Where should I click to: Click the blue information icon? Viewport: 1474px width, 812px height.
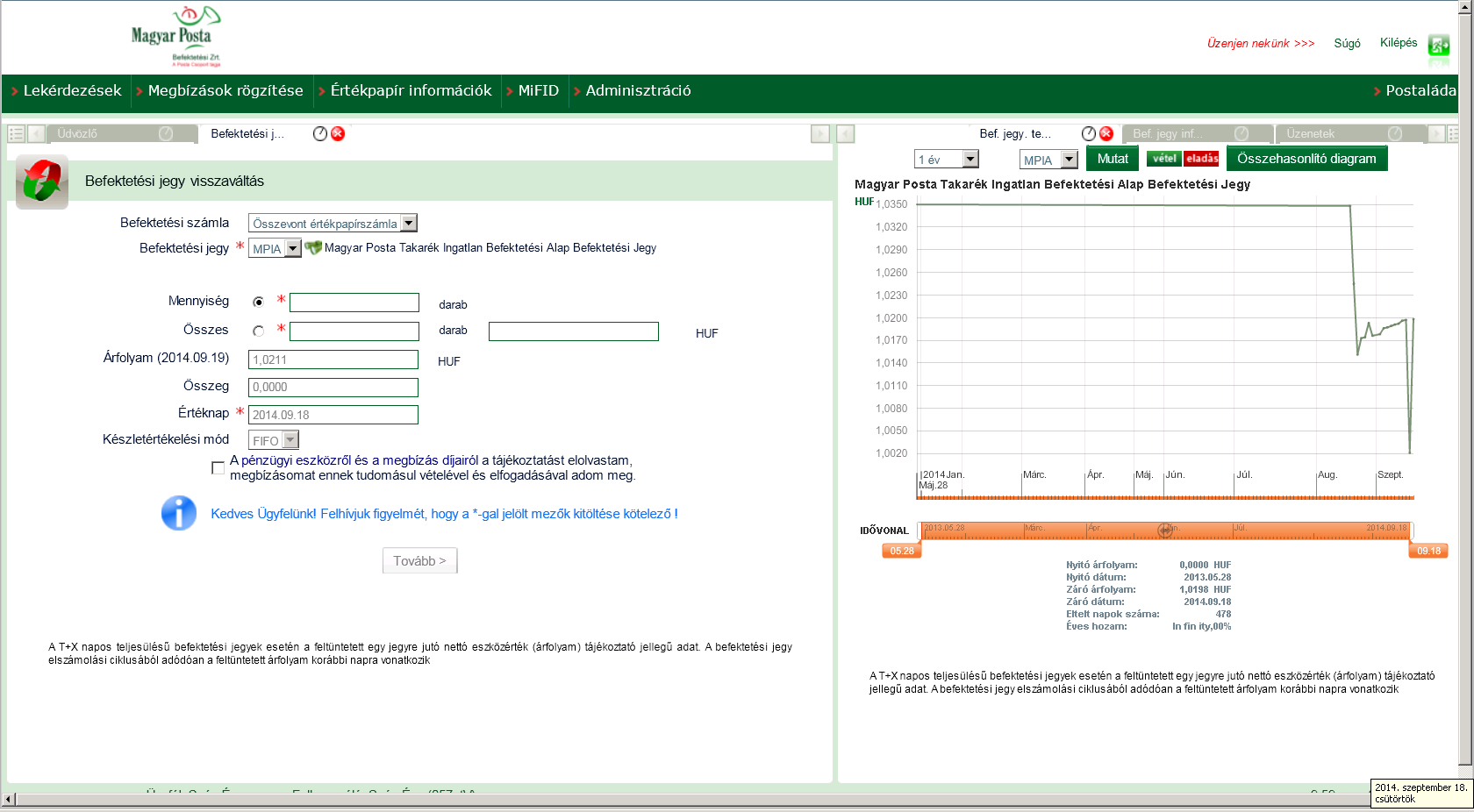(x=179, y=513)
